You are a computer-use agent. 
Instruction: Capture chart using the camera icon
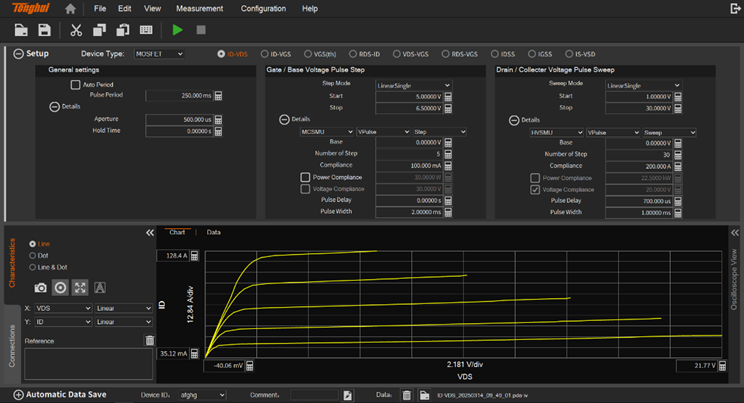(40, 288)
